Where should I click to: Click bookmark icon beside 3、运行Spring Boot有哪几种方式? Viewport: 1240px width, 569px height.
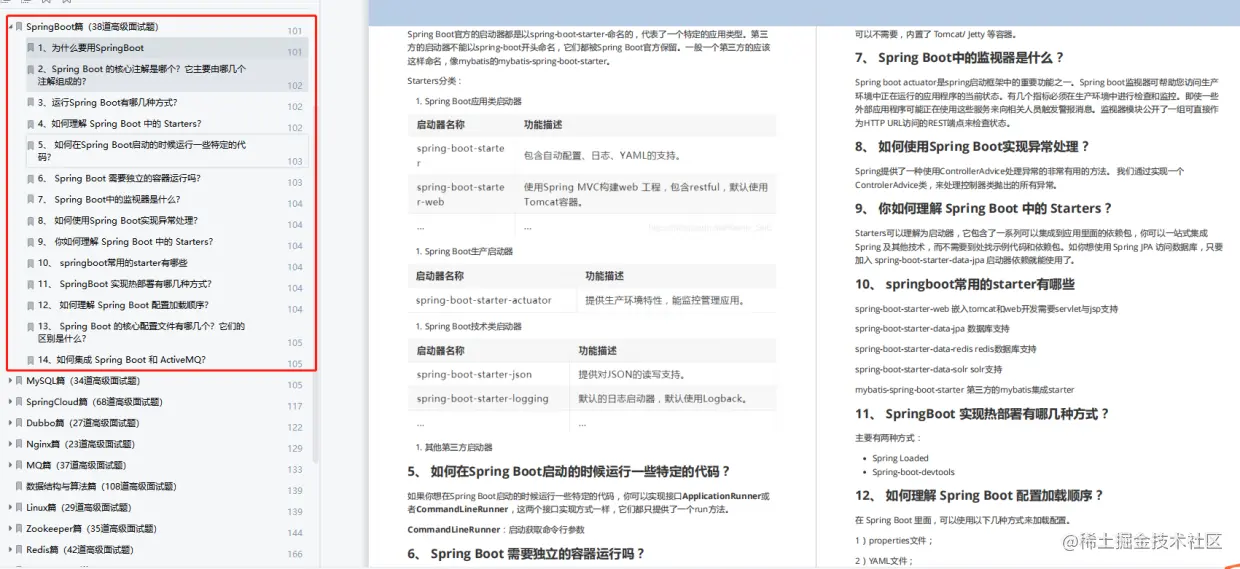click(x=31, y=103)
